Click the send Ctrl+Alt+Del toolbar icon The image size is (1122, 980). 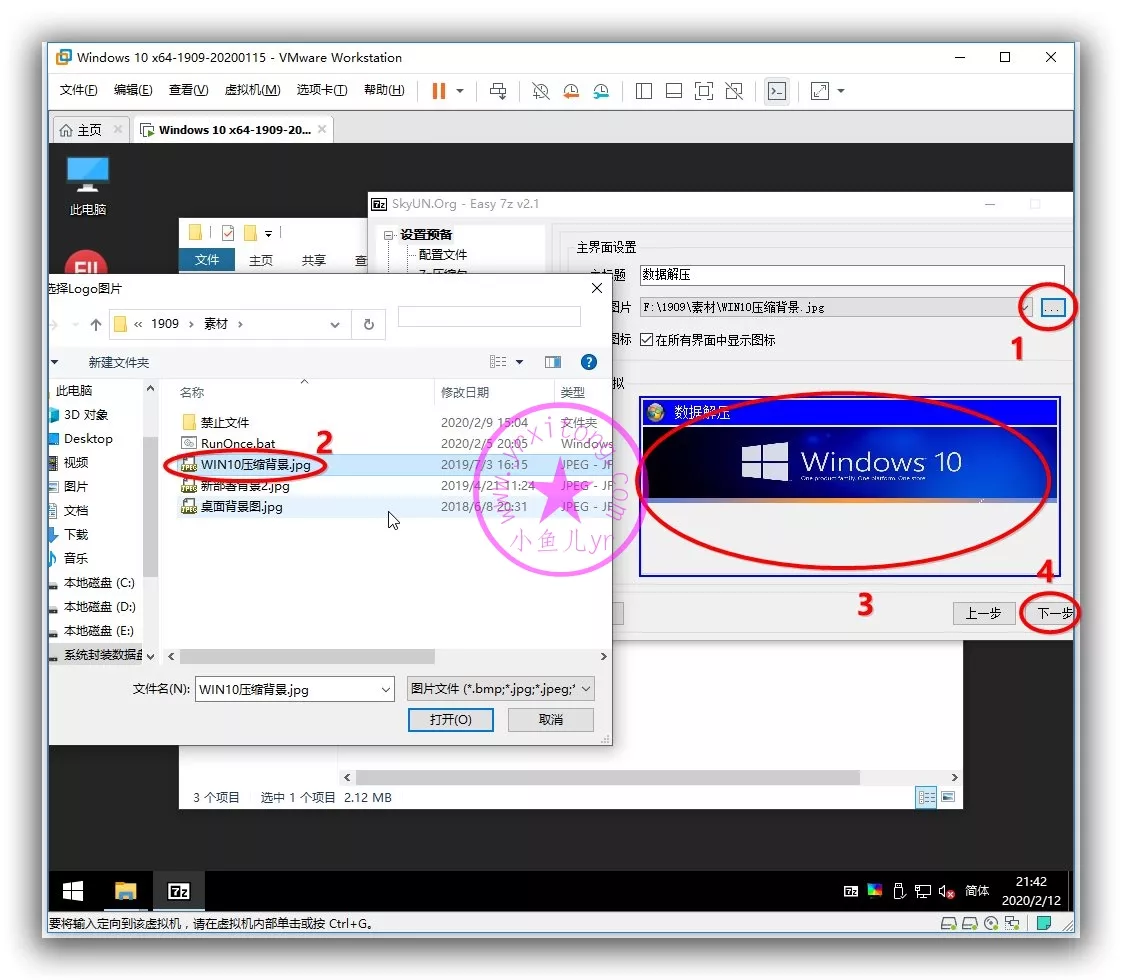pos(497,91)
